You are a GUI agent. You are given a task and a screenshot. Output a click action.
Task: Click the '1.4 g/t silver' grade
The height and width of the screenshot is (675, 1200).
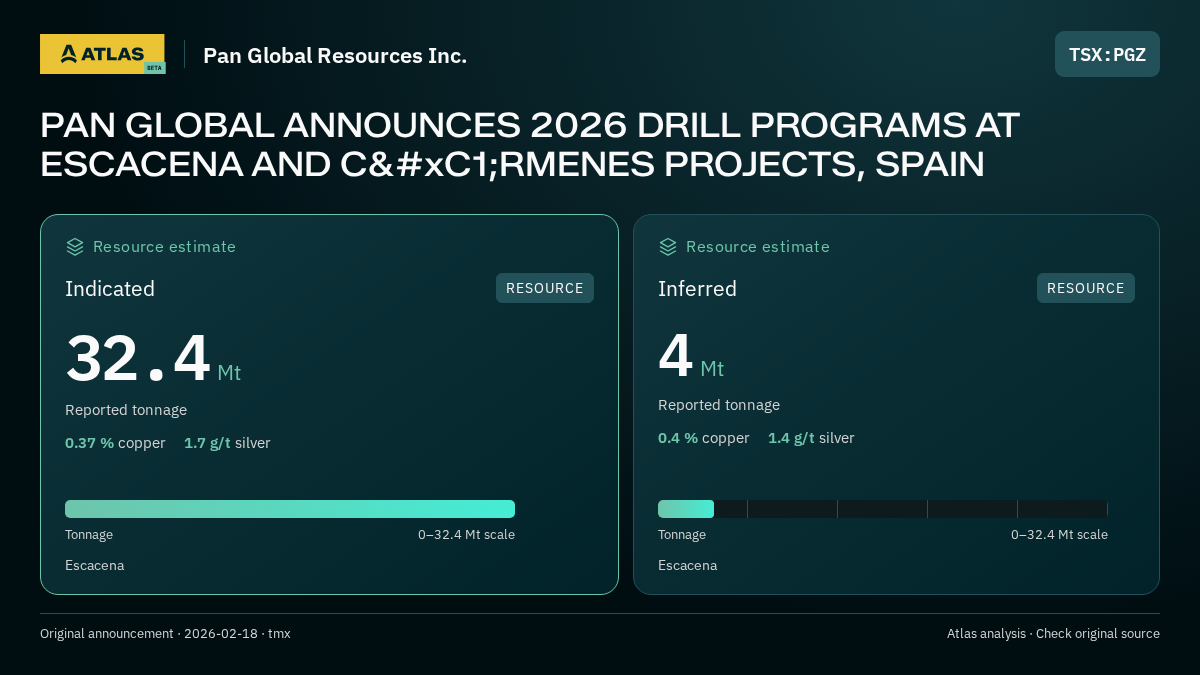point(811,438)
